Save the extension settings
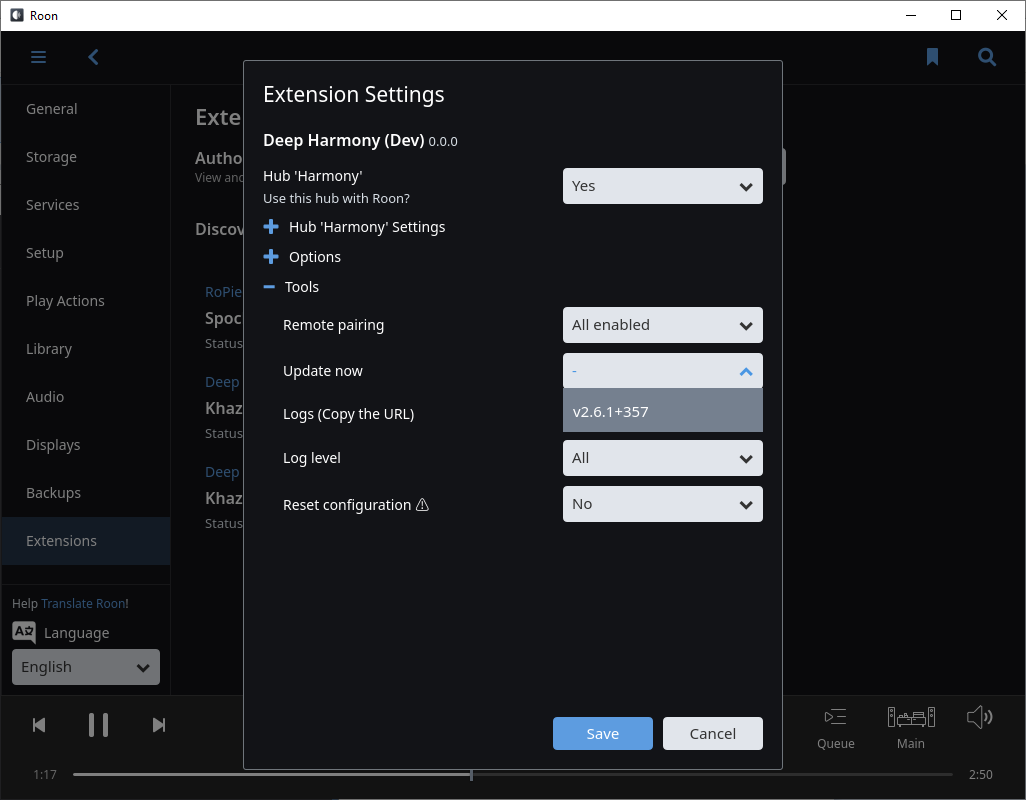 603,733
